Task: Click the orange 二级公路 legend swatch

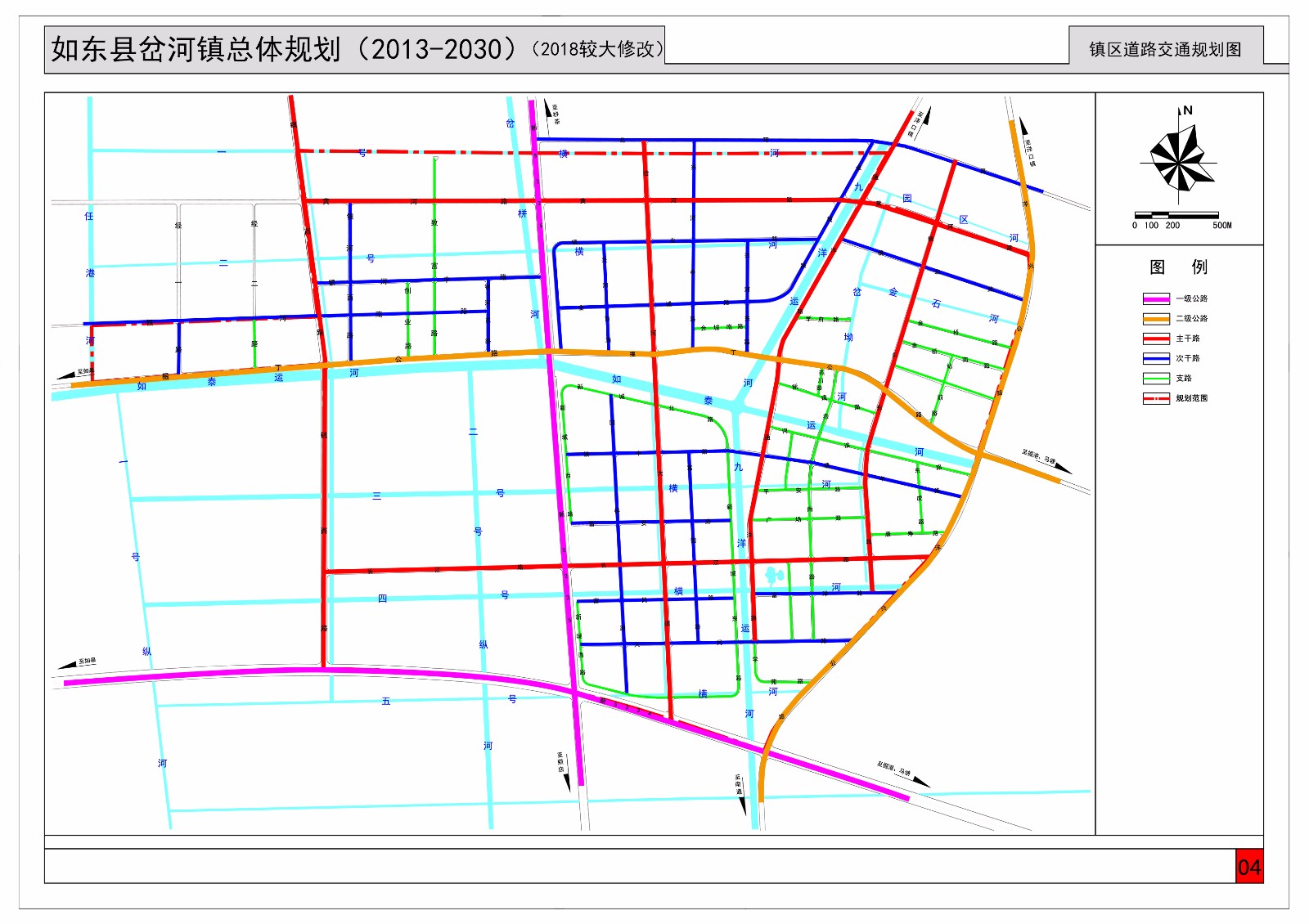Action: click(x=1157, y=320)
